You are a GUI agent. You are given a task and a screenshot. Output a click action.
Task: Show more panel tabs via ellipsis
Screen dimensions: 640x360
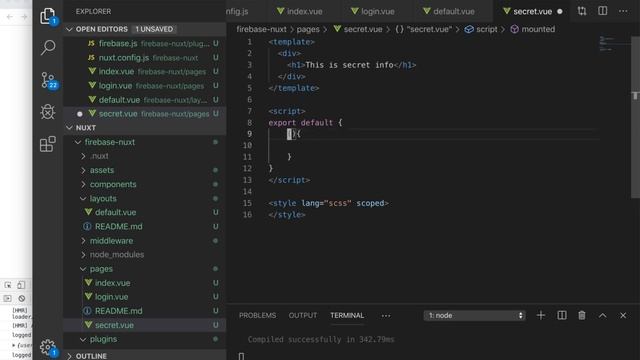coord(386,316)
